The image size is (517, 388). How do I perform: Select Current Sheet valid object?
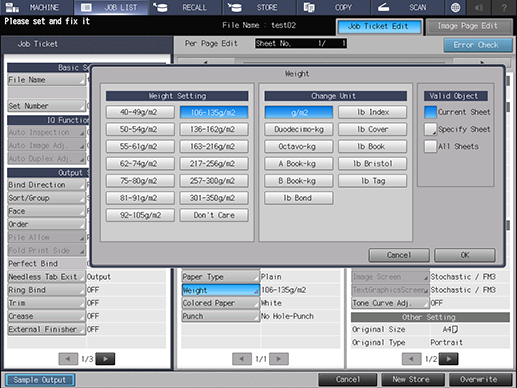[x=430, y=112]
